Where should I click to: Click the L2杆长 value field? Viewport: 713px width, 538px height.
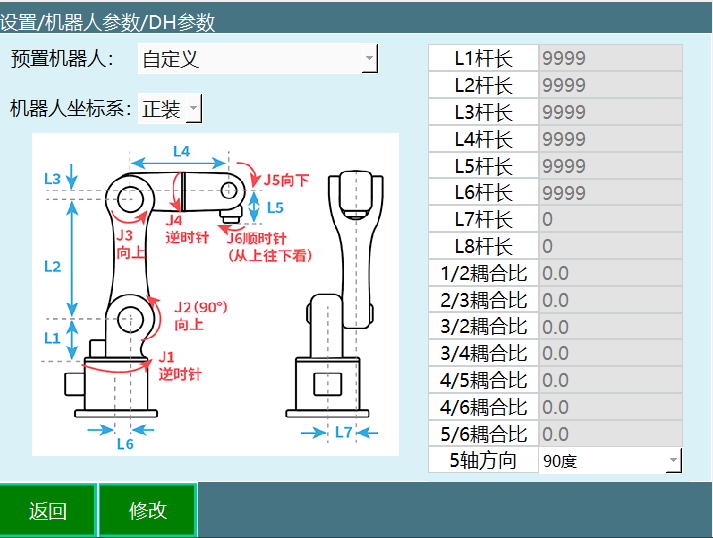[610, 85]
